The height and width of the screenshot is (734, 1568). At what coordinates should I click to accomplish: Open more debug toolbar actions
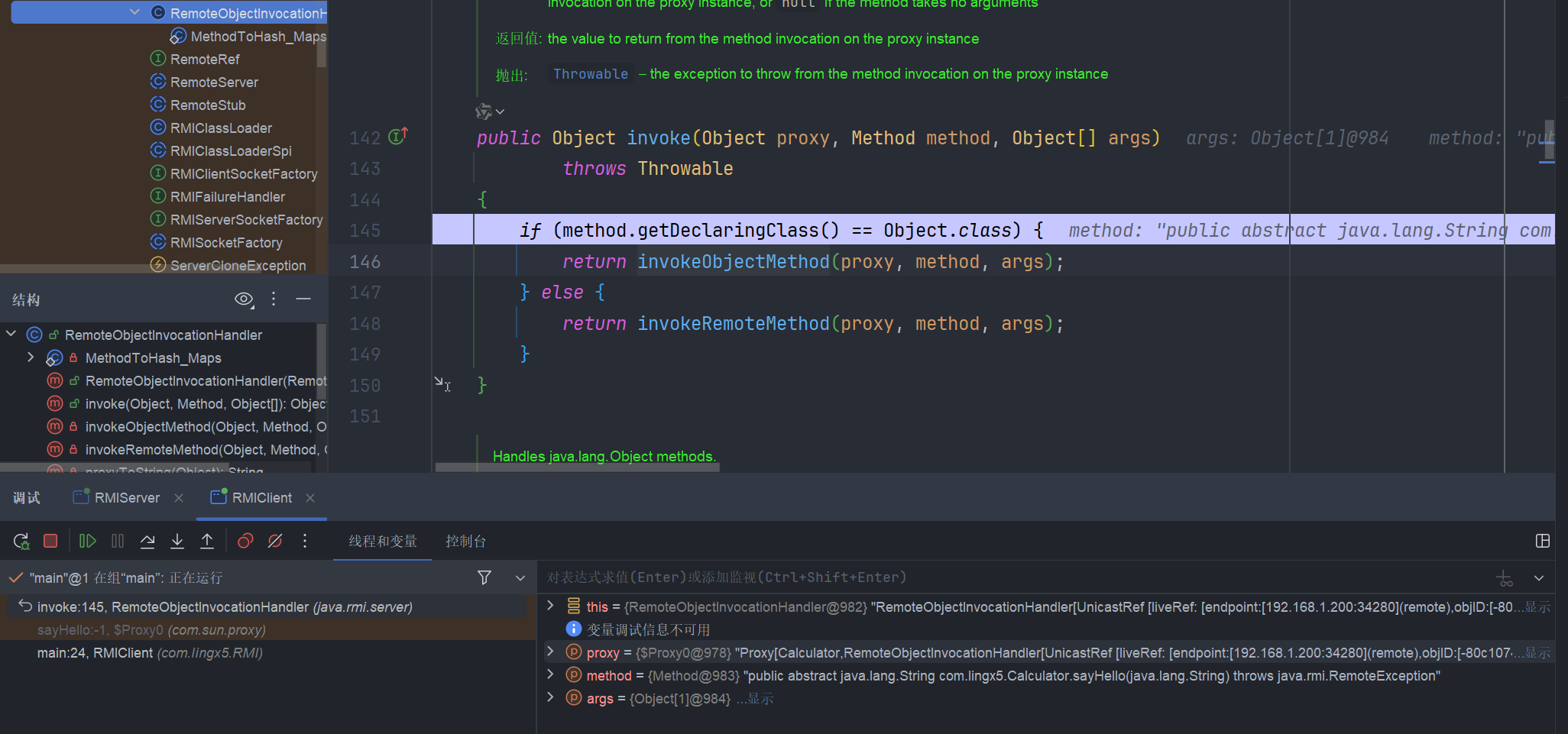305,542
